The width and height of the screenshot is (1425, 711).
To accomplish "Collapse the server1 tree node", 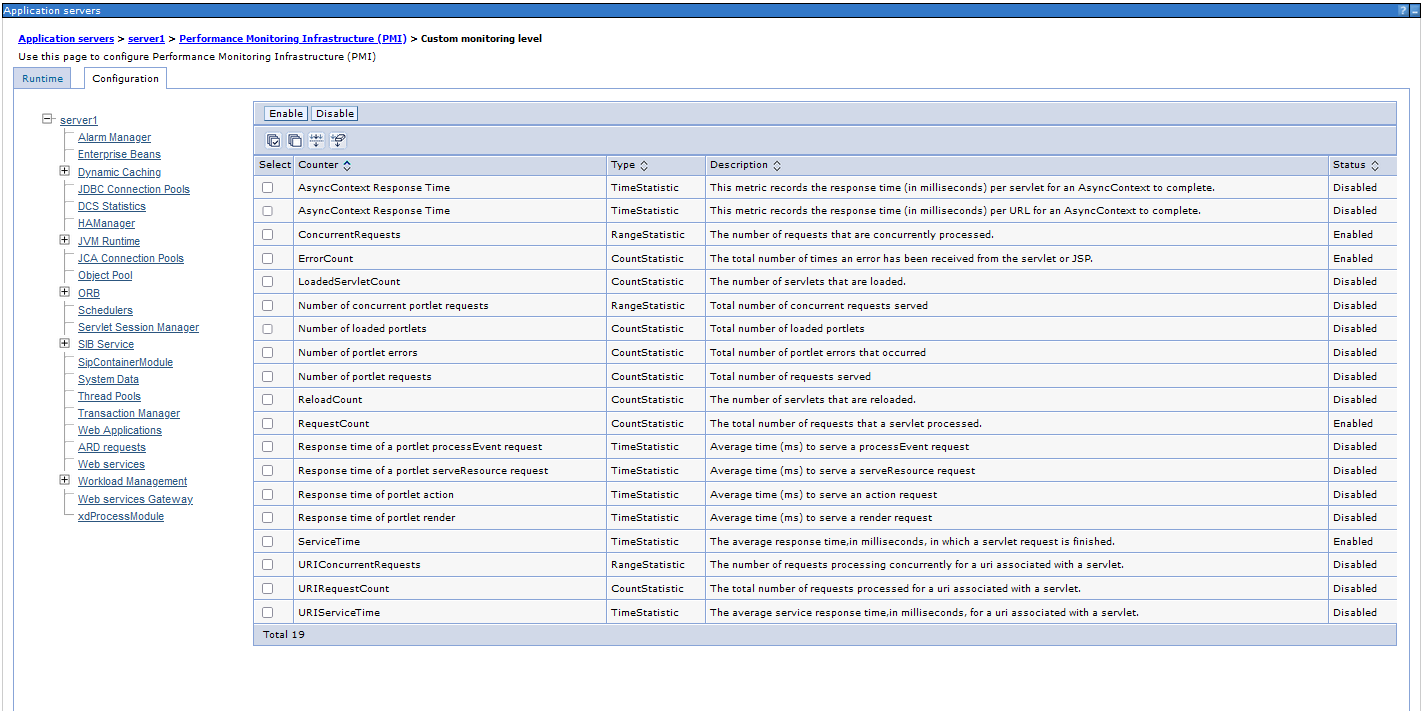I will tap(47, 119).
